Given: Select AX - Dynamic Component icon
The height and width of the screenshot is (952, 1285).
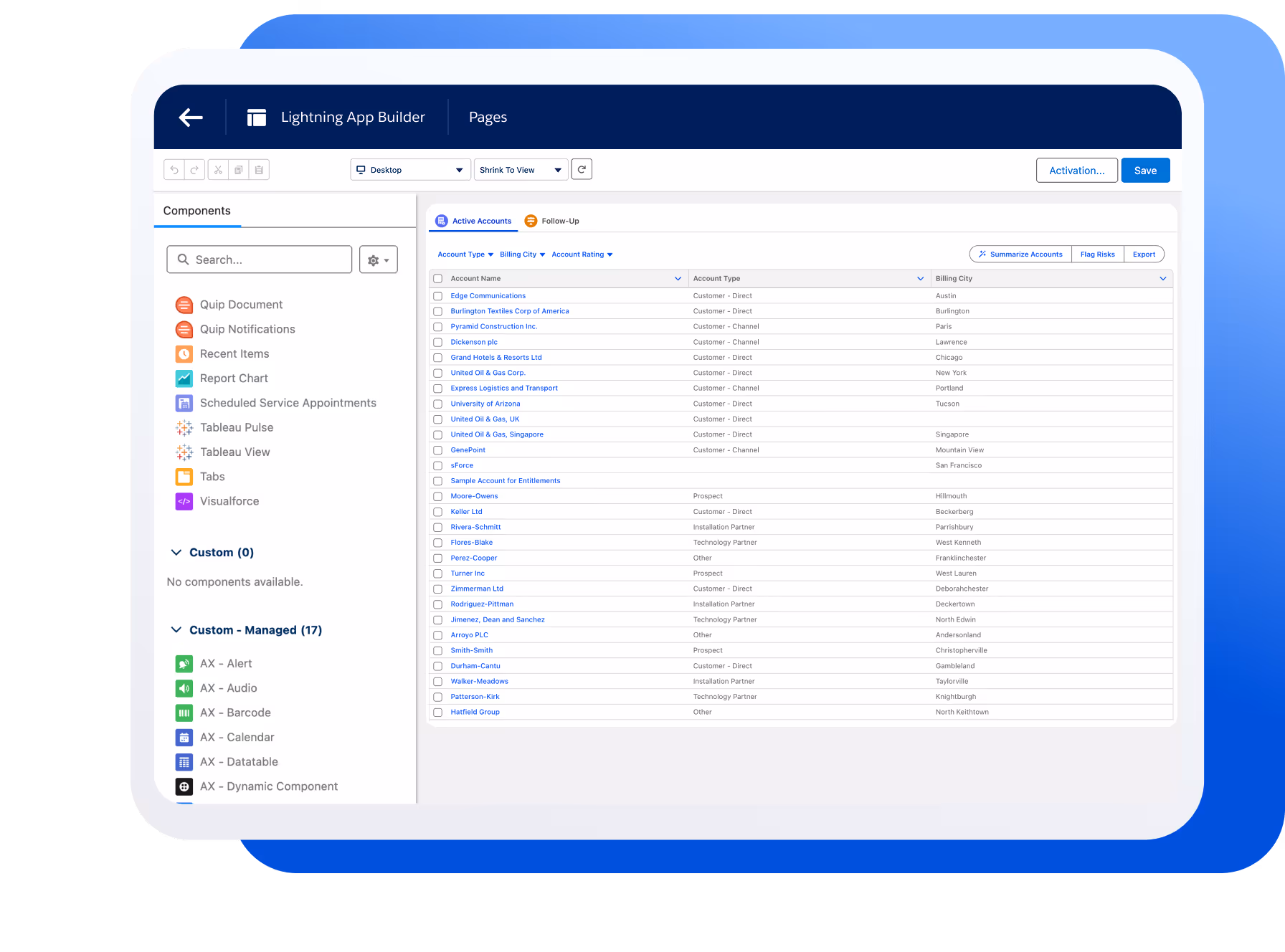Looking at the screenshot, I should tap(184, 786).
